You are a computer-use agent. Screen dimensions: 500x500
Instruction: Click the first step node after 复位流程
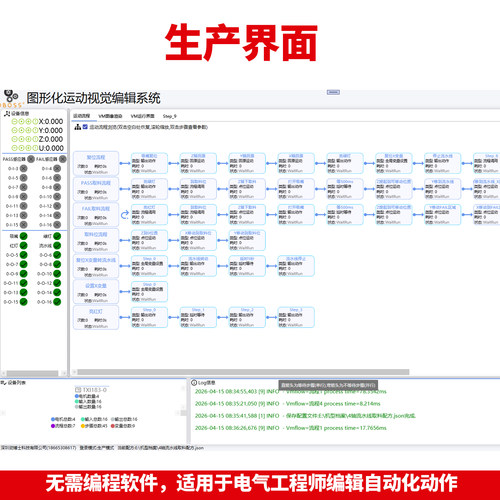pyautogui.click(x=149, y=163)
